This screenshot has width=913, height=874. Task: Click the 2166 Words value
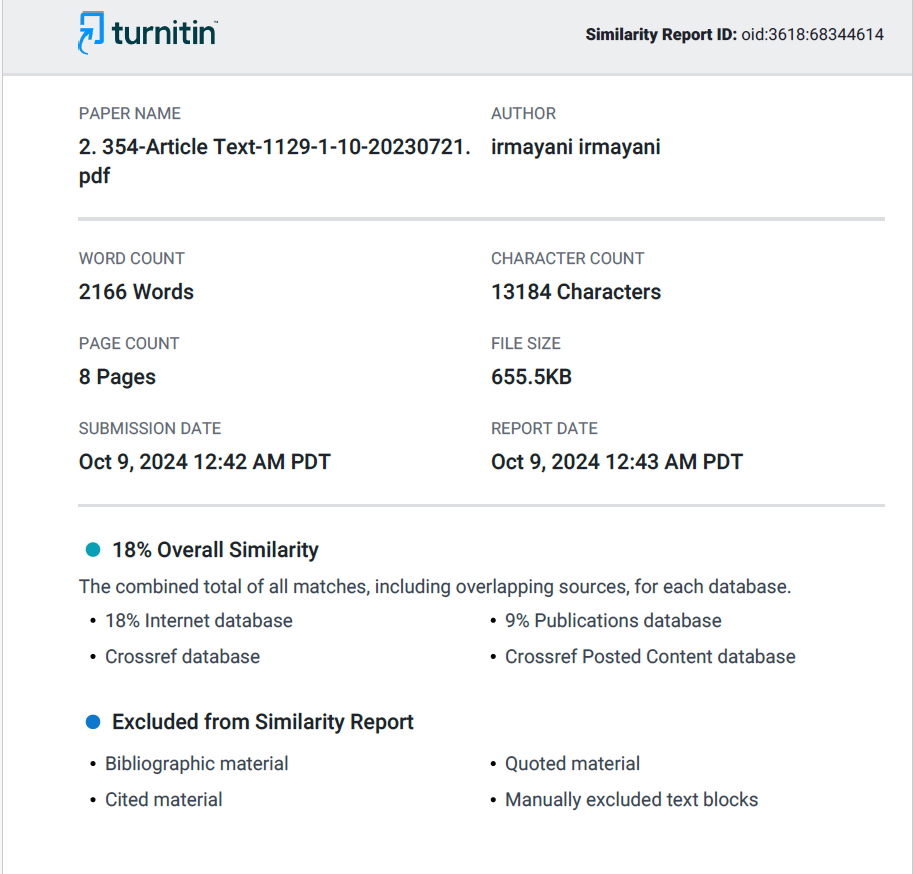[136, 292]
